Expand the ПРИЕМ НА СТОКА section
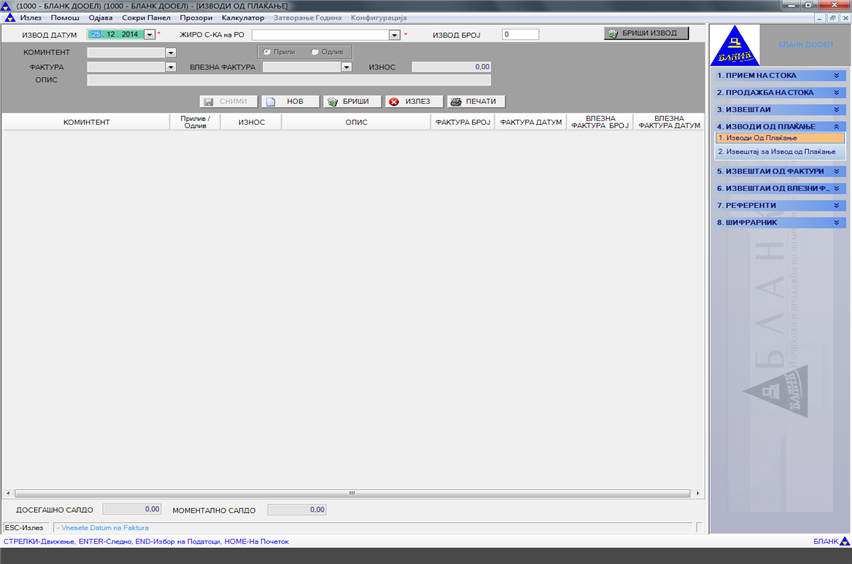 837,75
